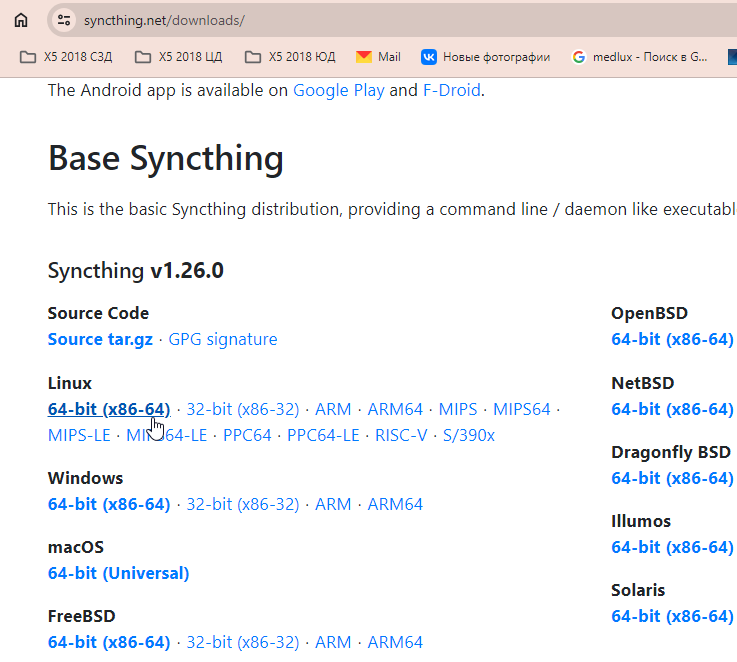Download Linux S/390x build

click(469, 435)
